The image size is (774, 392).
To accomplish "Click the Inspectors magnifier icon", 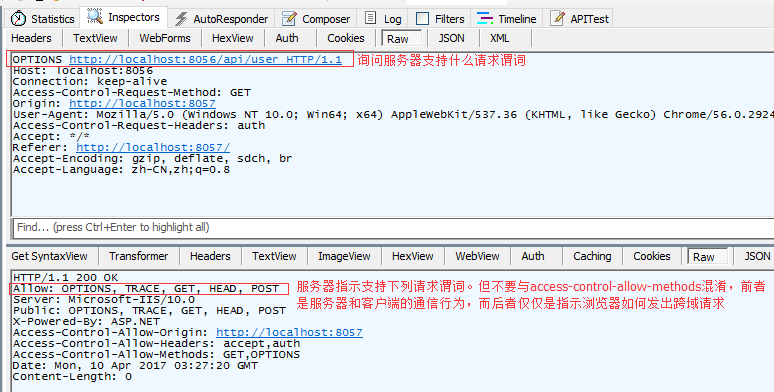I will click(x=95, y=16).
